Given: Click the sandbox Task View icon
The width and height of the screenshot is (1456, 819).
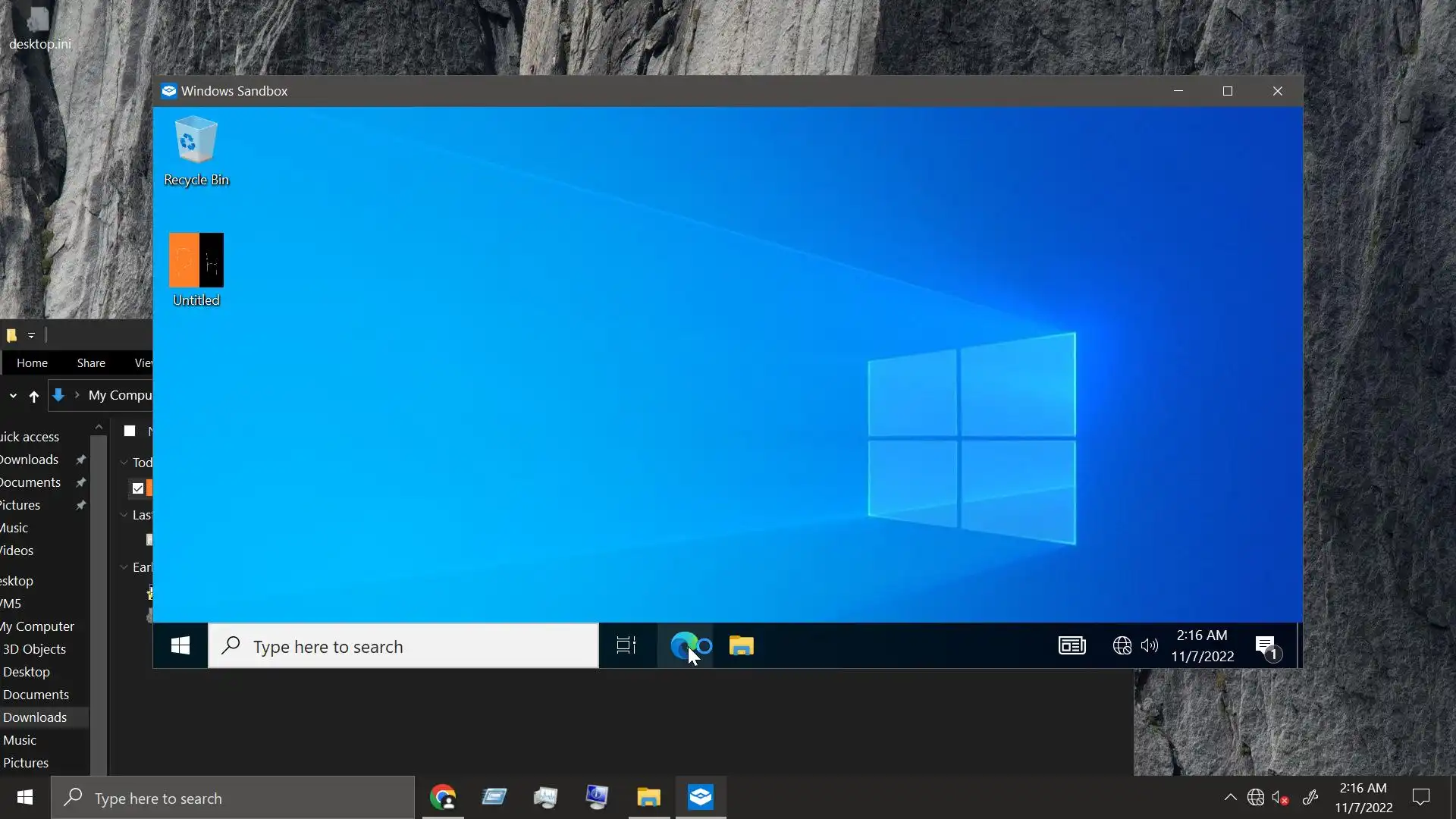Looking at the screenshot, I should 626,646.
